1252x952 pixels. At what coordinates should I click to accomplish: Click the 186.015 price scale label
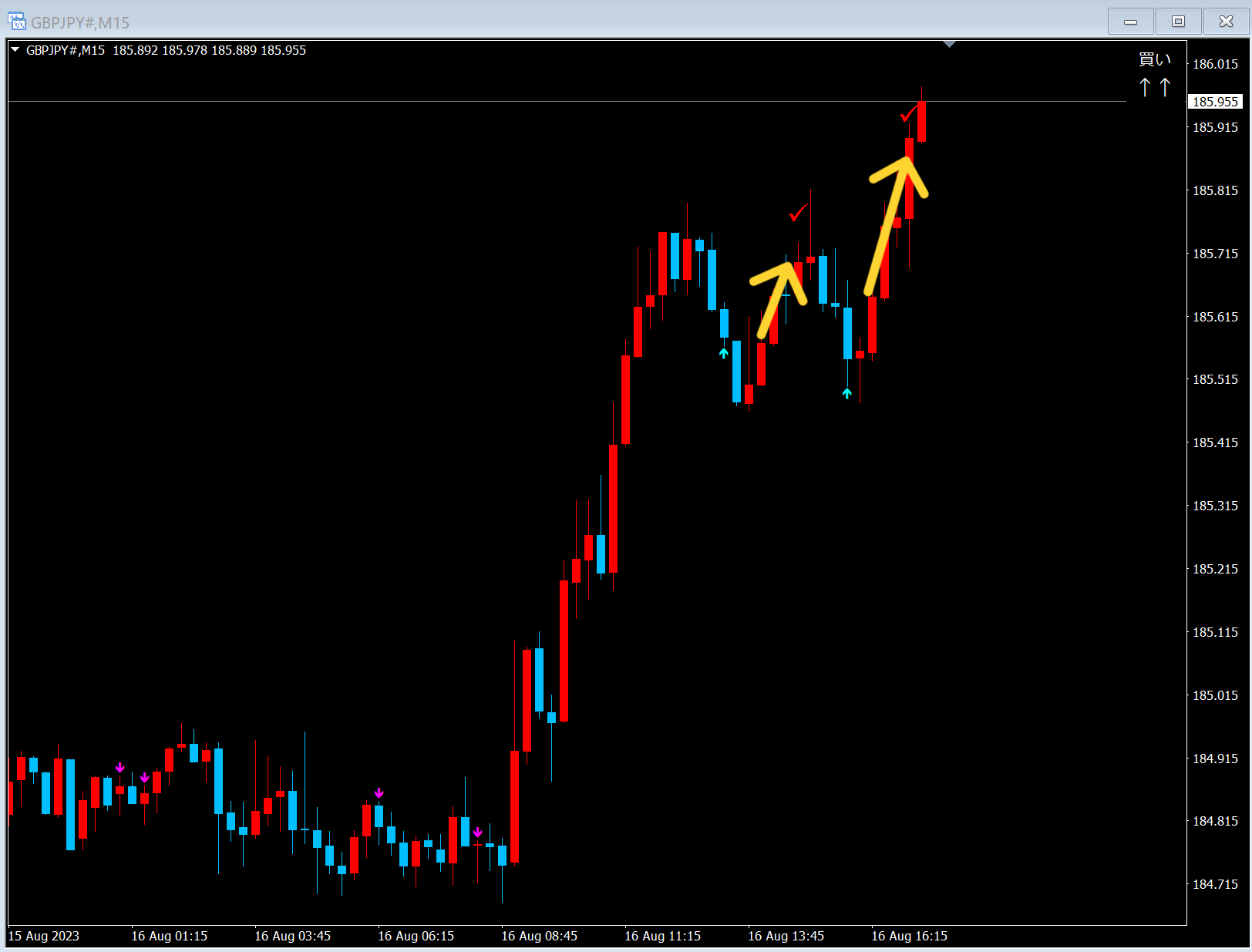(1216, 64)
